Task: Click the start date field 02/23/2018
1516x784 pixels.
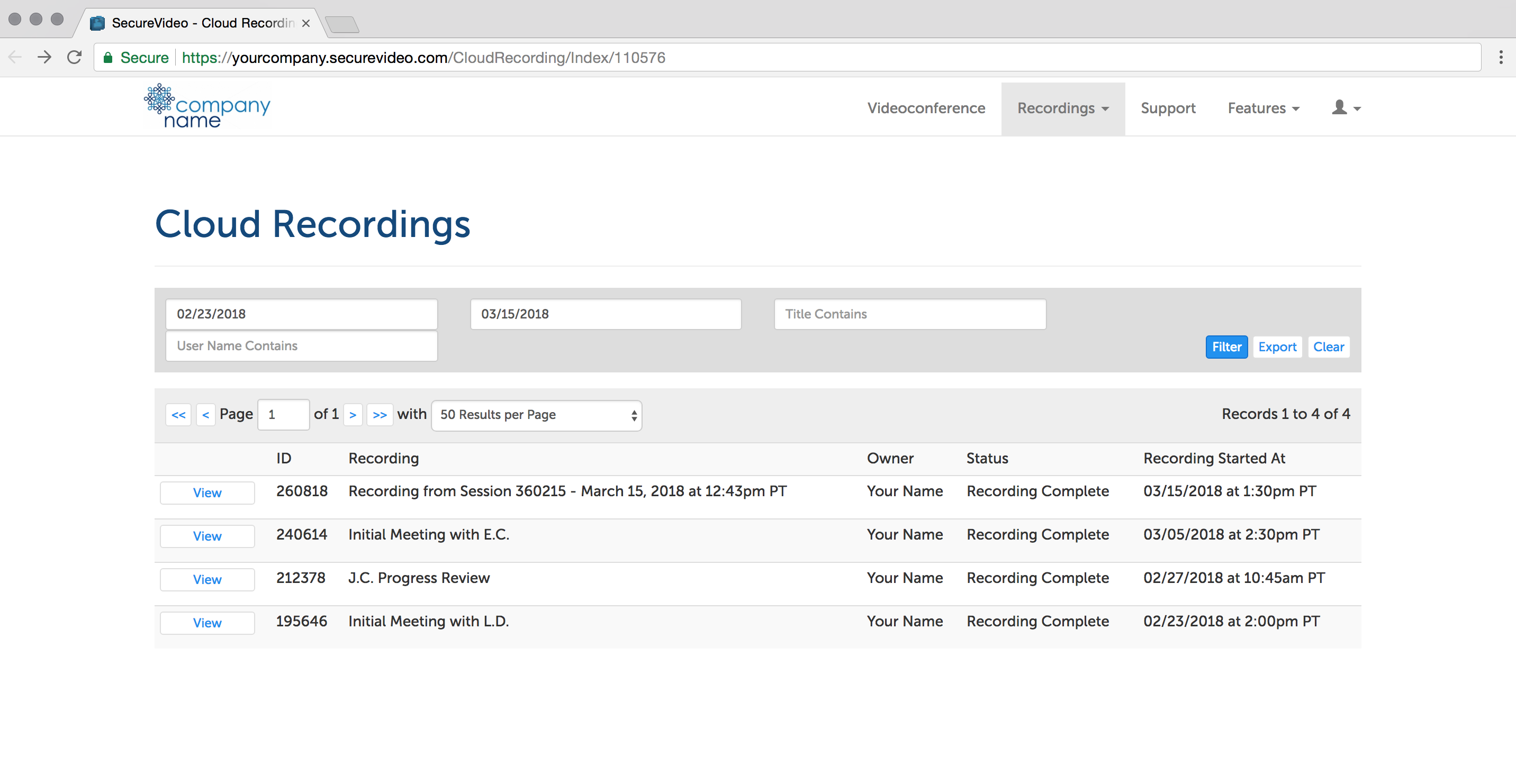Action: [x=301, y=314]
